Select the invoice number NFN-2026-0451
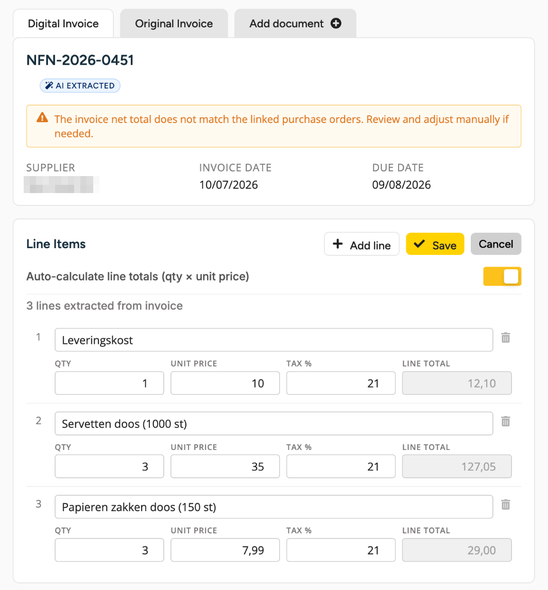 tap(80, 60)
